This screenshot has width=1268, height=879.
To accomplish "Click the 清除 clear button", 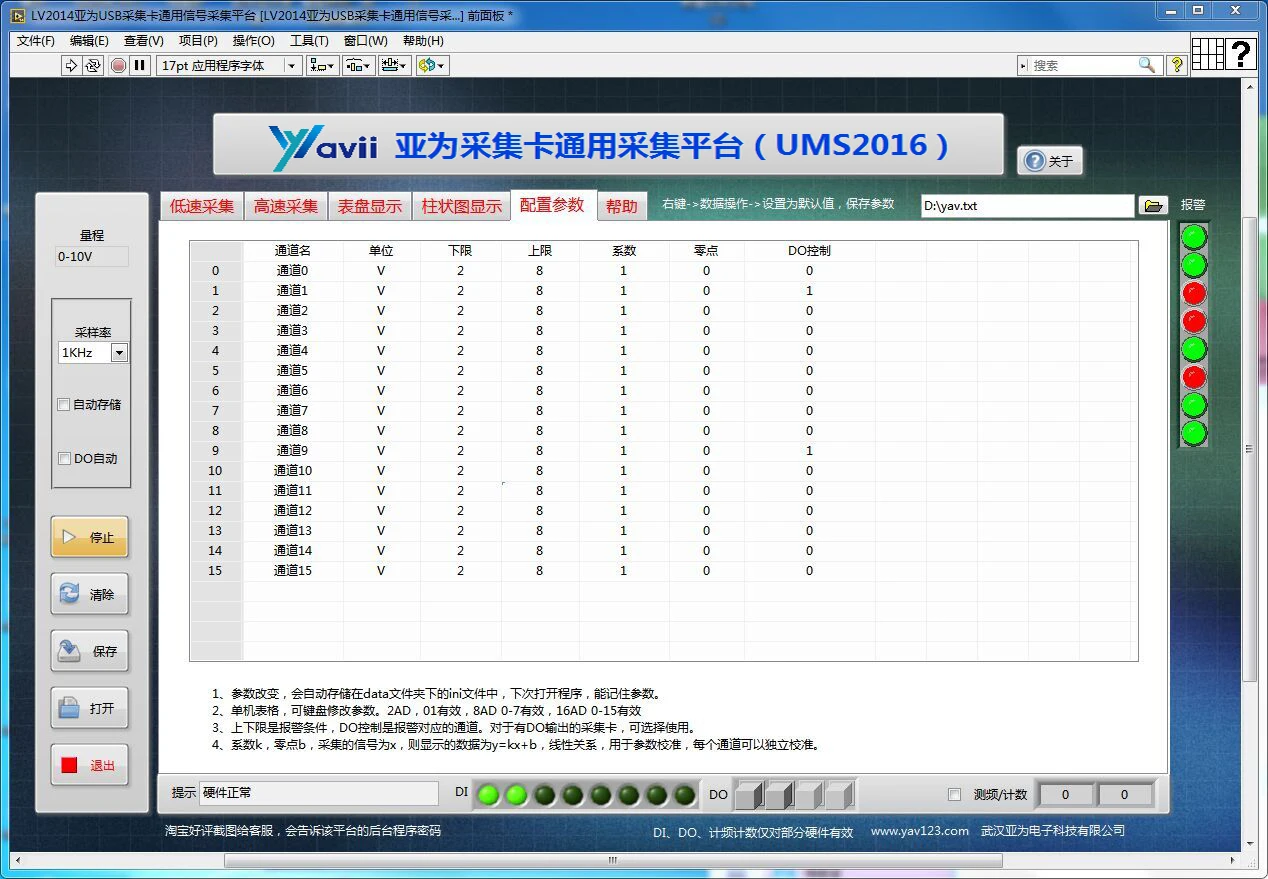I will point(90,594).
